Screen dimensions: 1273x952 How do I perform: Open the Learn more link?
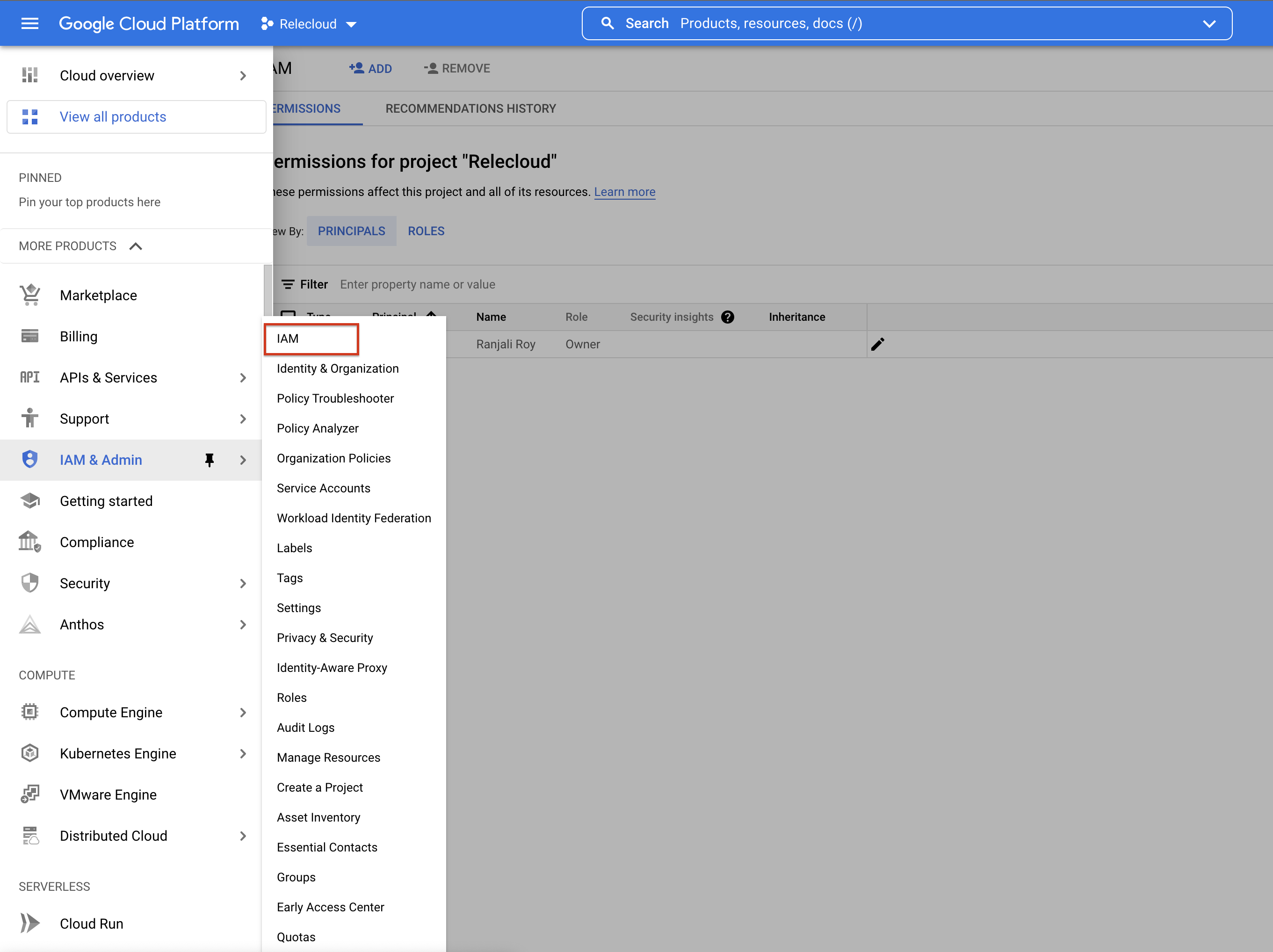point(624,192)
